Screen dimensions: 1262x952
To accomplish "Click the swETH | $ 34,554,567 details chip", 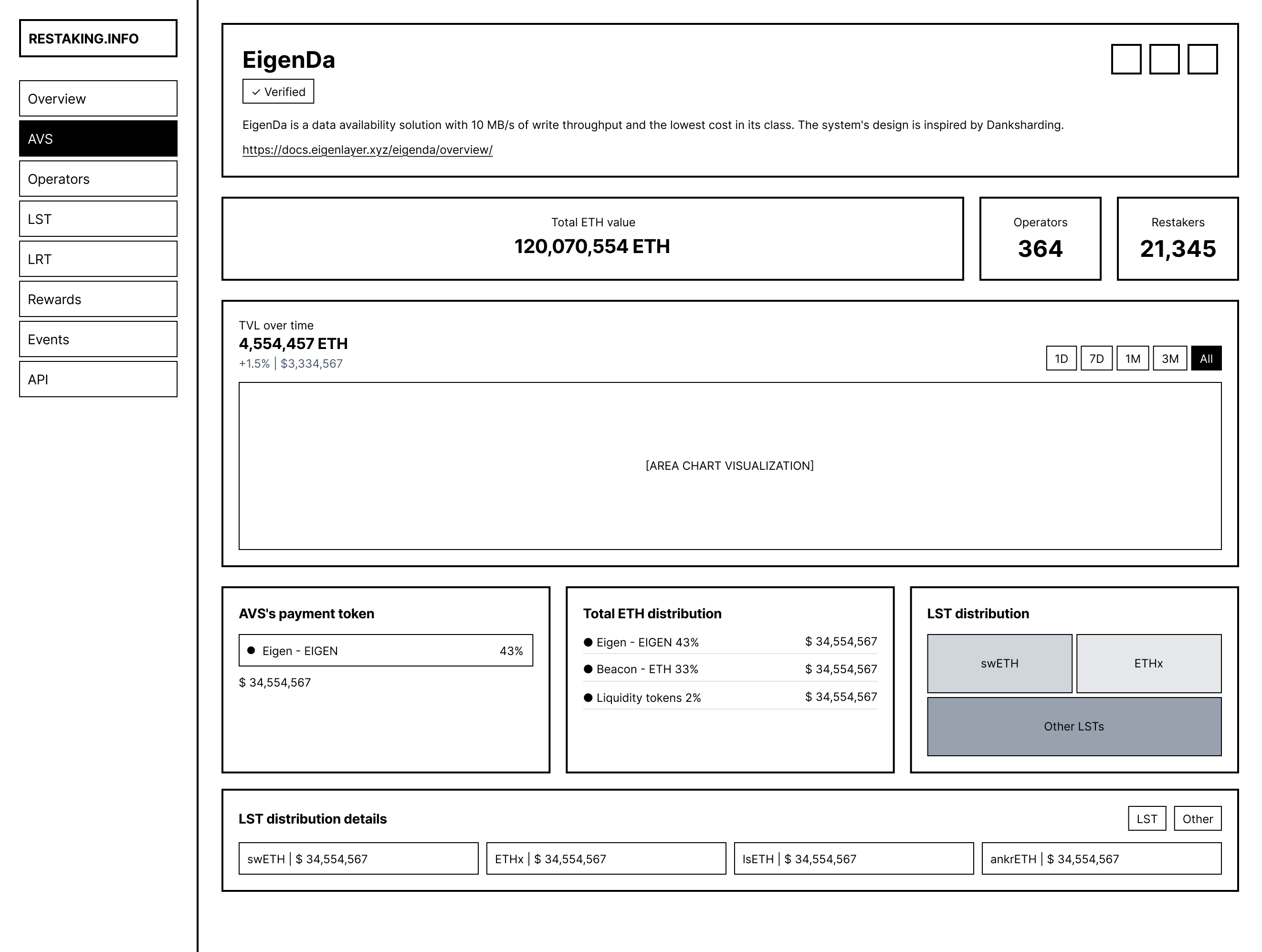I will (x=358, y=858).
